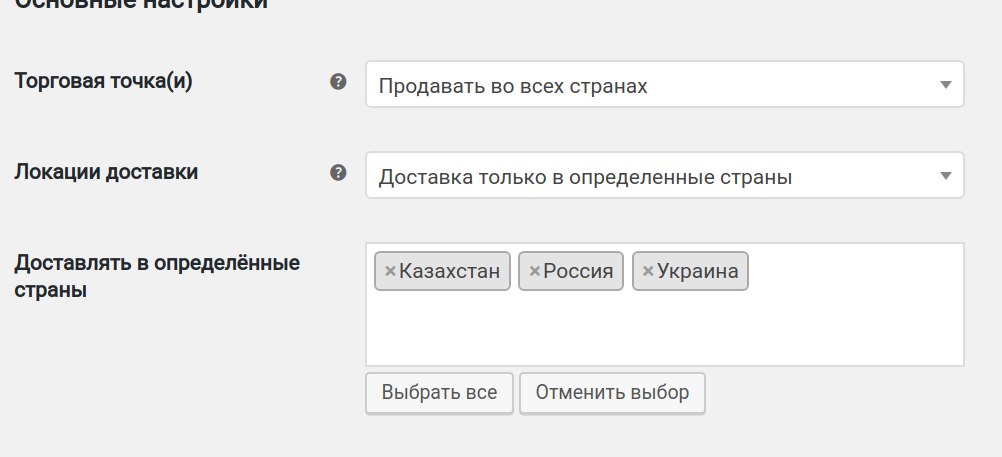1002x457 pixels.
Task: Click the Торговая точка(и) label
Action: tap(103, 81)
